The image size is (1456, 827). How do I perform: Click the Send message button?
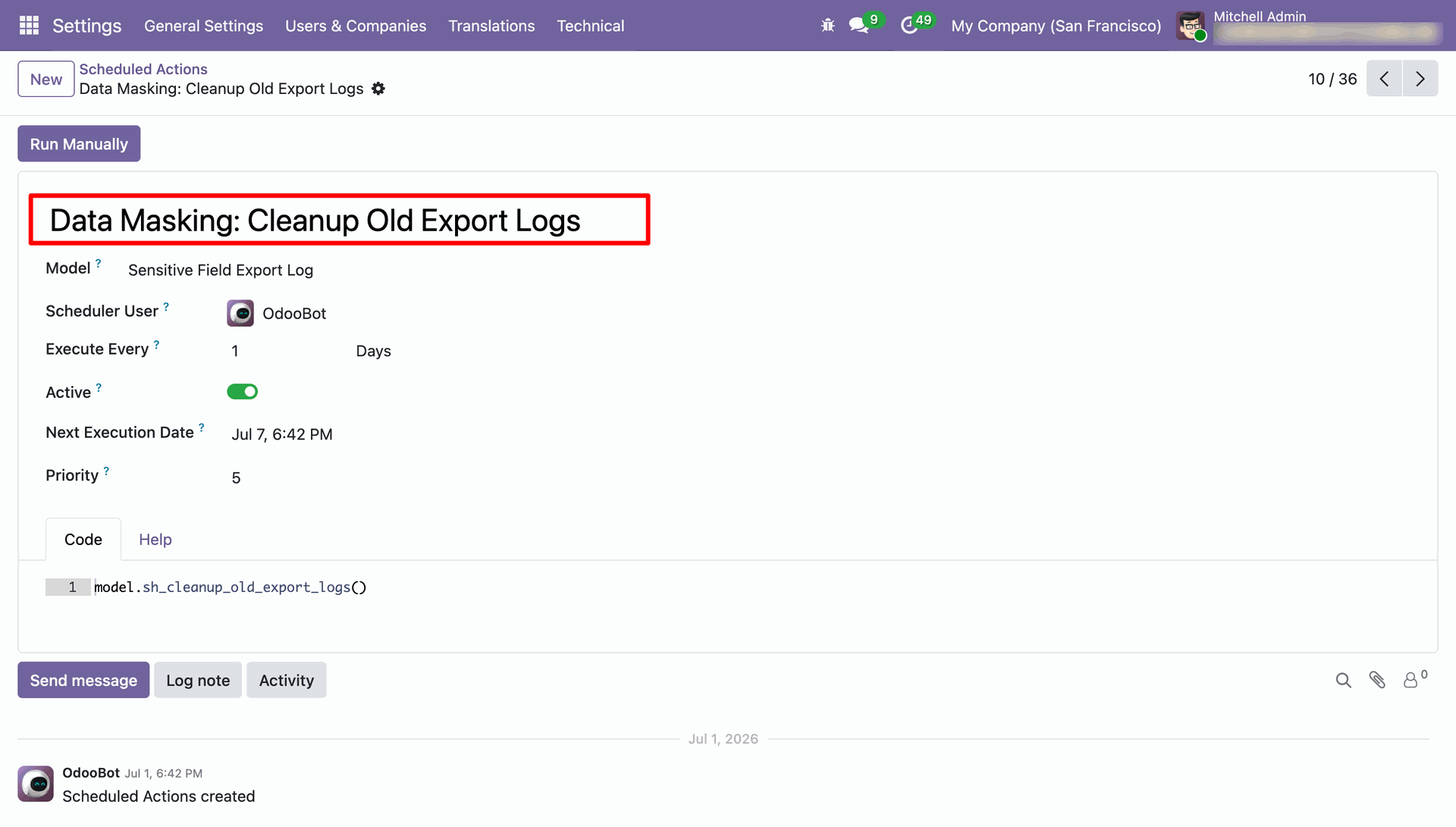[83, 680]
